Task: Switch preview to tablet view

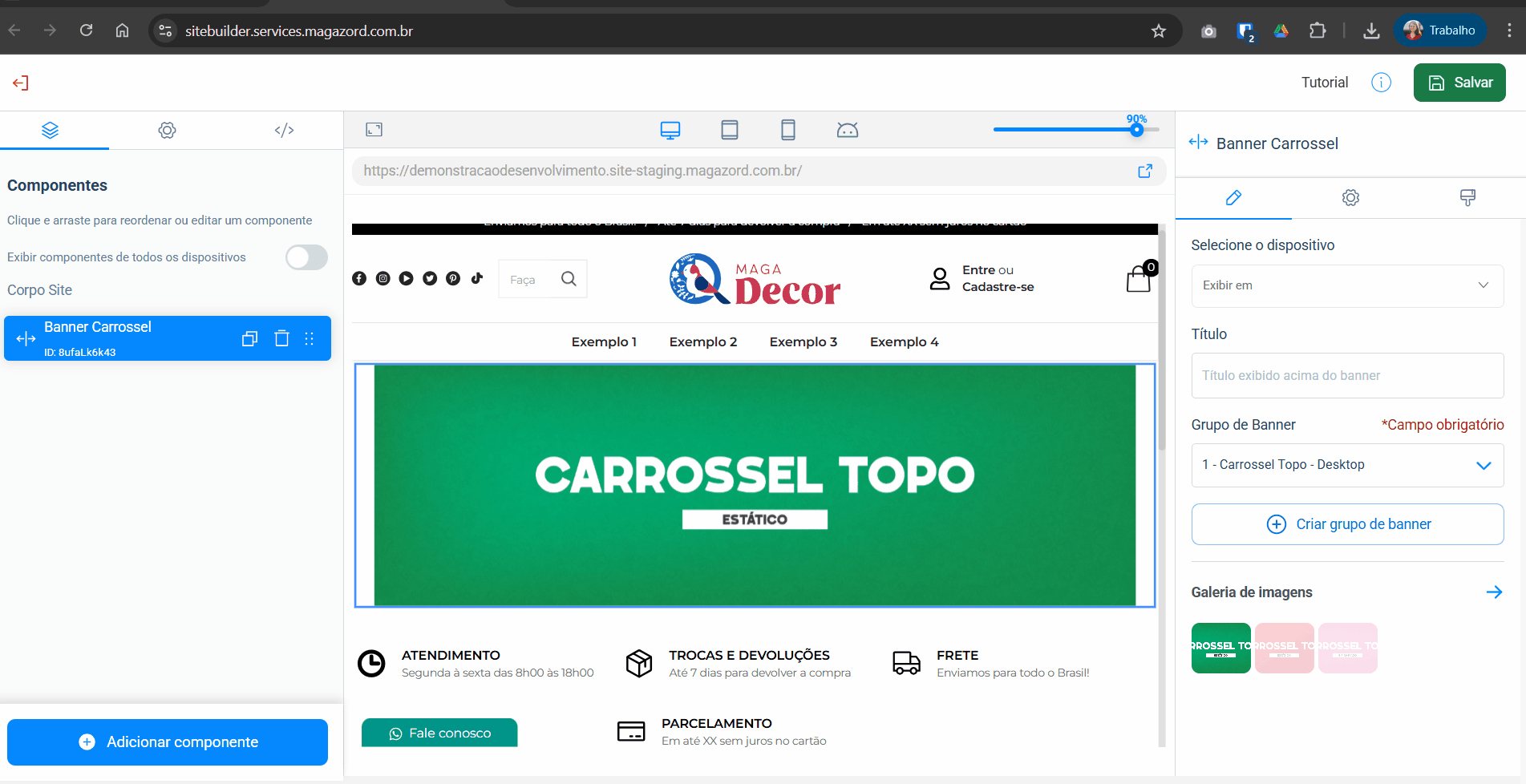Action: (730, 130)
